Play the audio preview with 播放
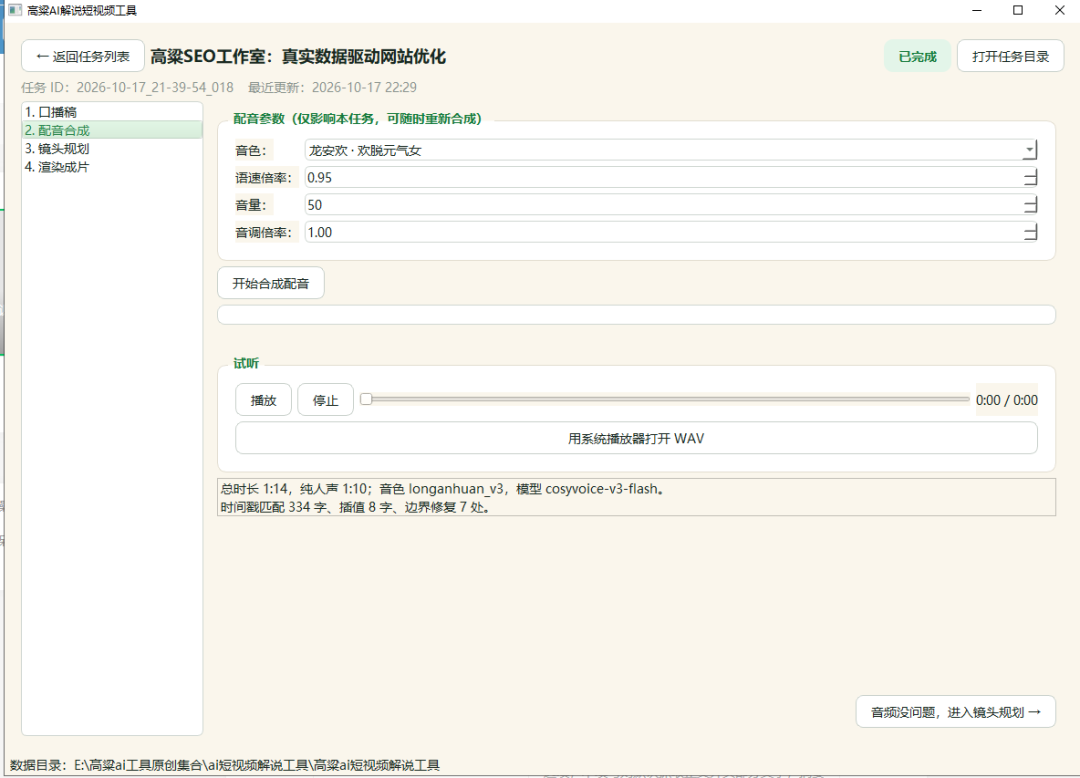The image size is (1080, 778). pyautogui.click(x=263, y=400)
